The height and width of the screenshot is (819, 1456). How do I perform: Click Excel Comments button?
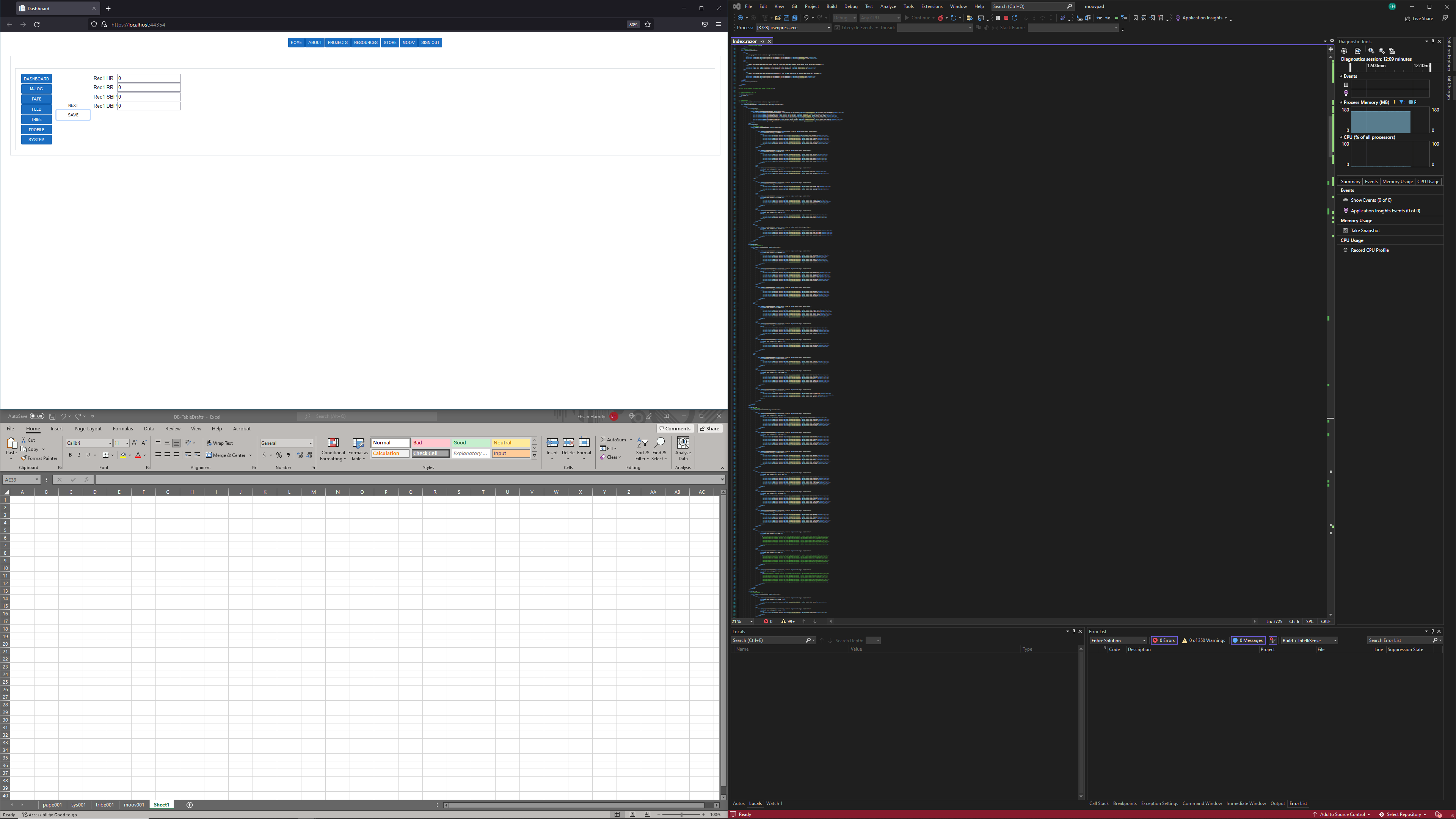[675, 428]
